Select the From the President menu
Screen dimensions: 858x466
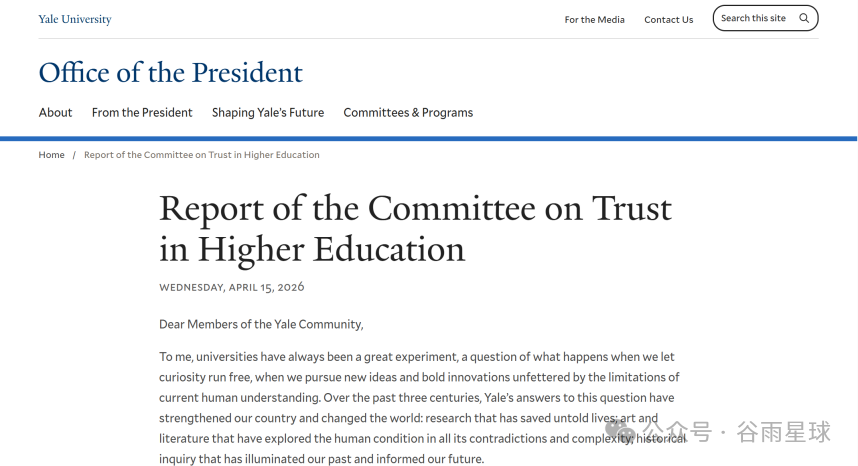coord(142,112)
